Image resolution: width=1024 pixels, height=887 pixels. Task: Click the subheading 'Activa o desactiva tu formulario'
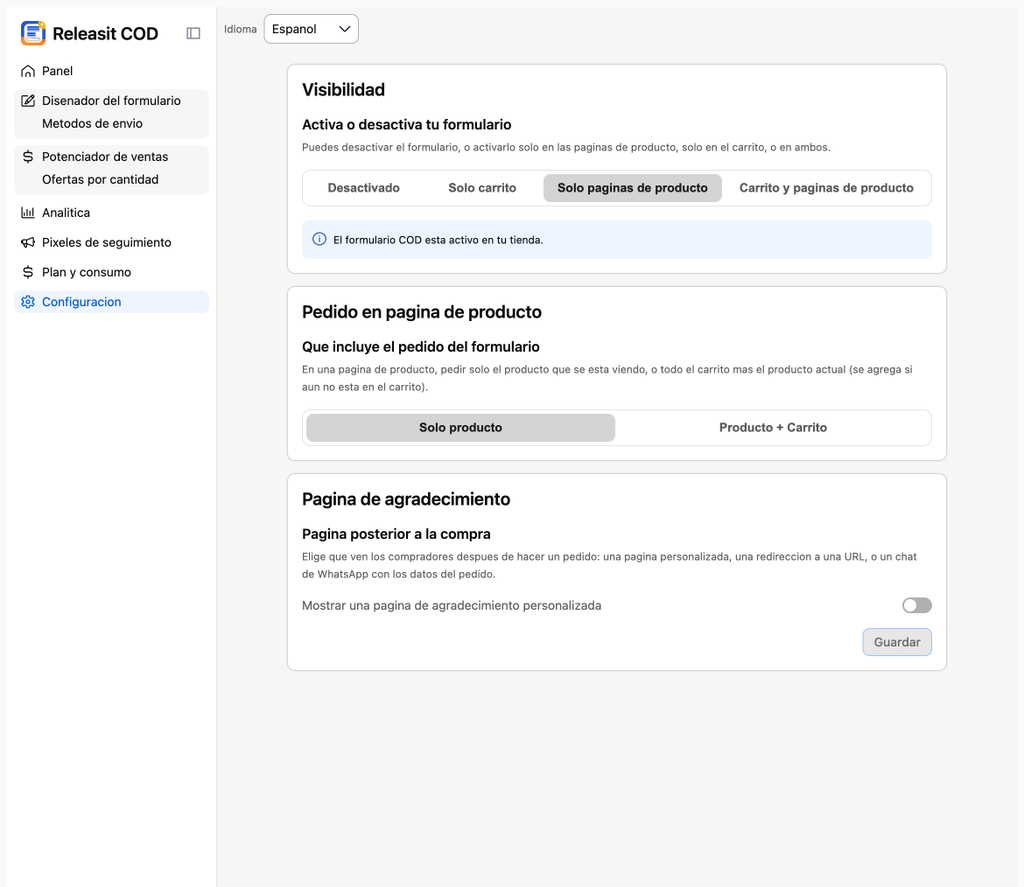[406, 125]
